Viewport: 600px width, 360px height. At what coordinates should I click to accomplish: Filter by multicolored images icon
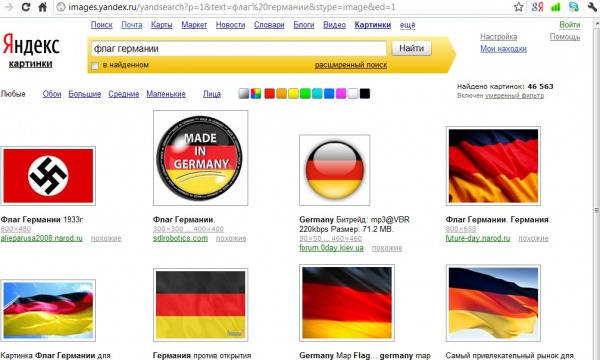(x=256, y=93)
